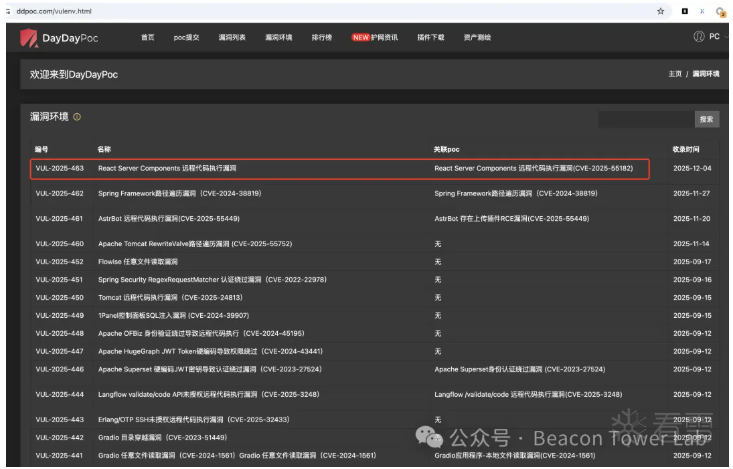The image size is (733, 469).
Task: Click the VUL-2025-461 id cell
Action: pyautogui.click(x=59, y=219)
